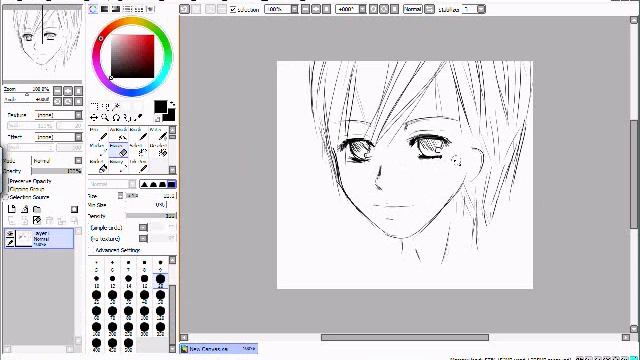Create a new linework layer
The height and width of the screenshot is (360, 640).
[24, 209]
